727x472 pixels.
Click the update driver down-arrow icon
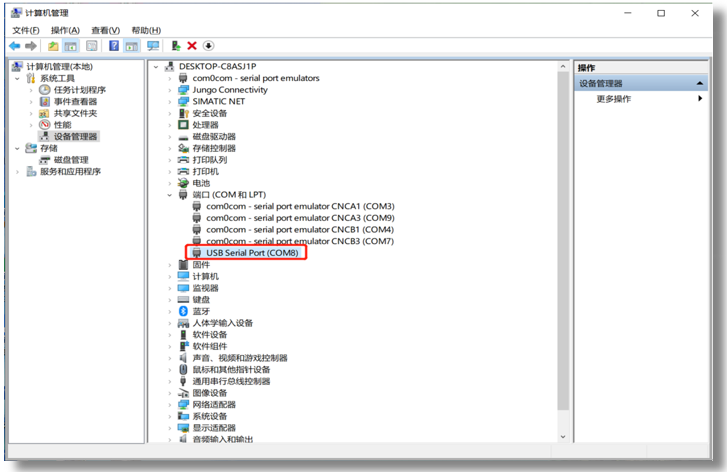209,46
